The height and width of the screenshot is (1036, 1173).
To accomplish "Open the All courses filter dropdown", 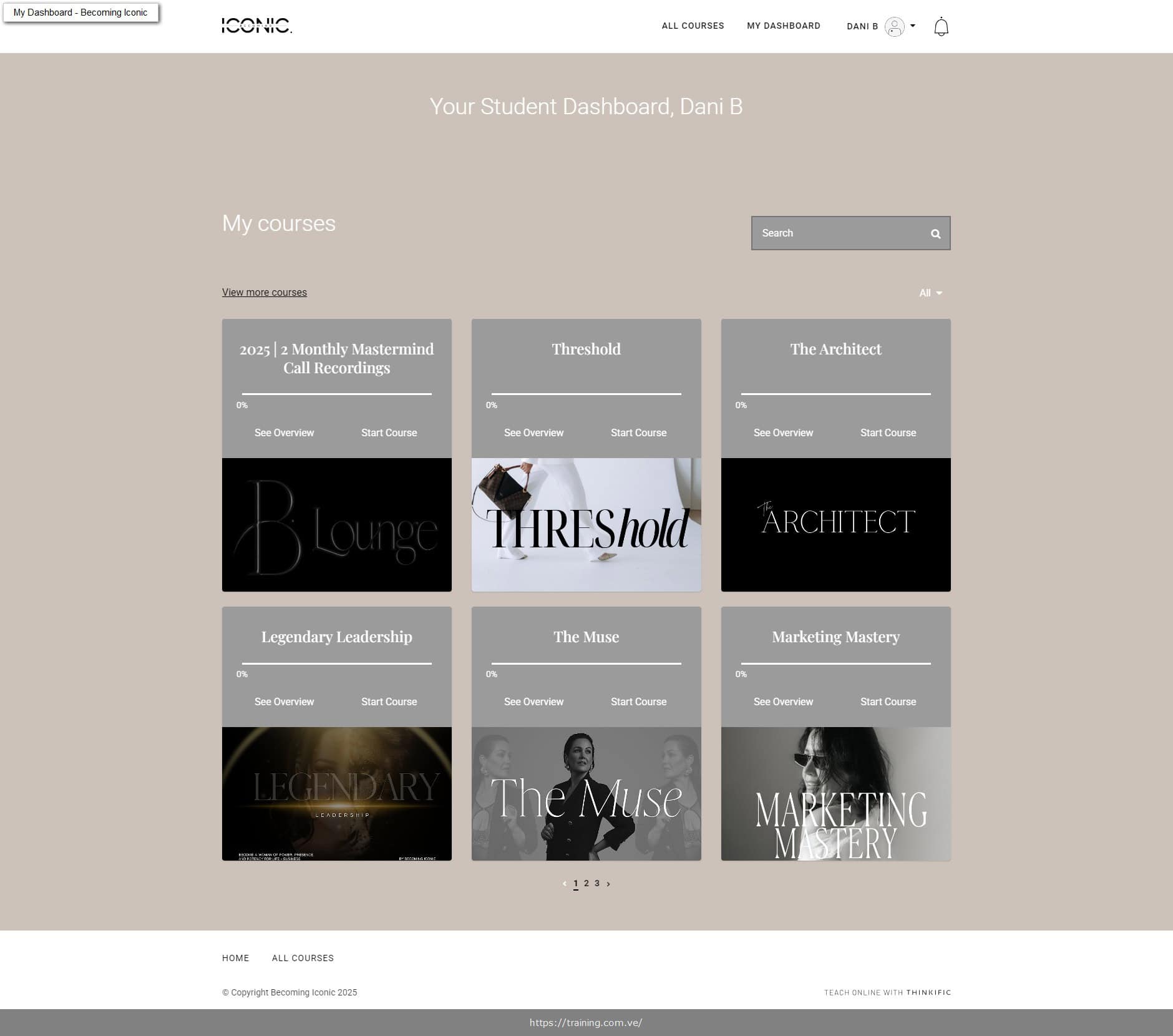I will coord(930,293).
